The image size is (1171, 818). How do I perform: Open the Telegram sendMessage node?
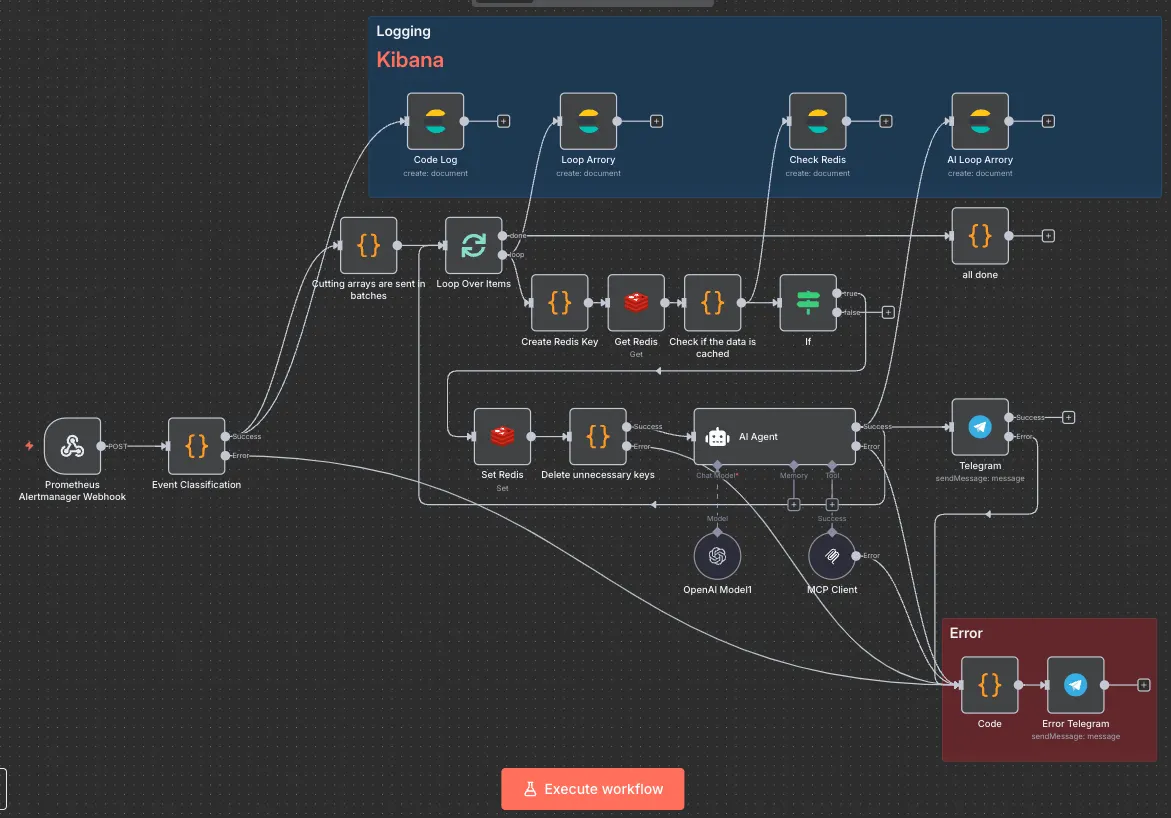[979, 426]
